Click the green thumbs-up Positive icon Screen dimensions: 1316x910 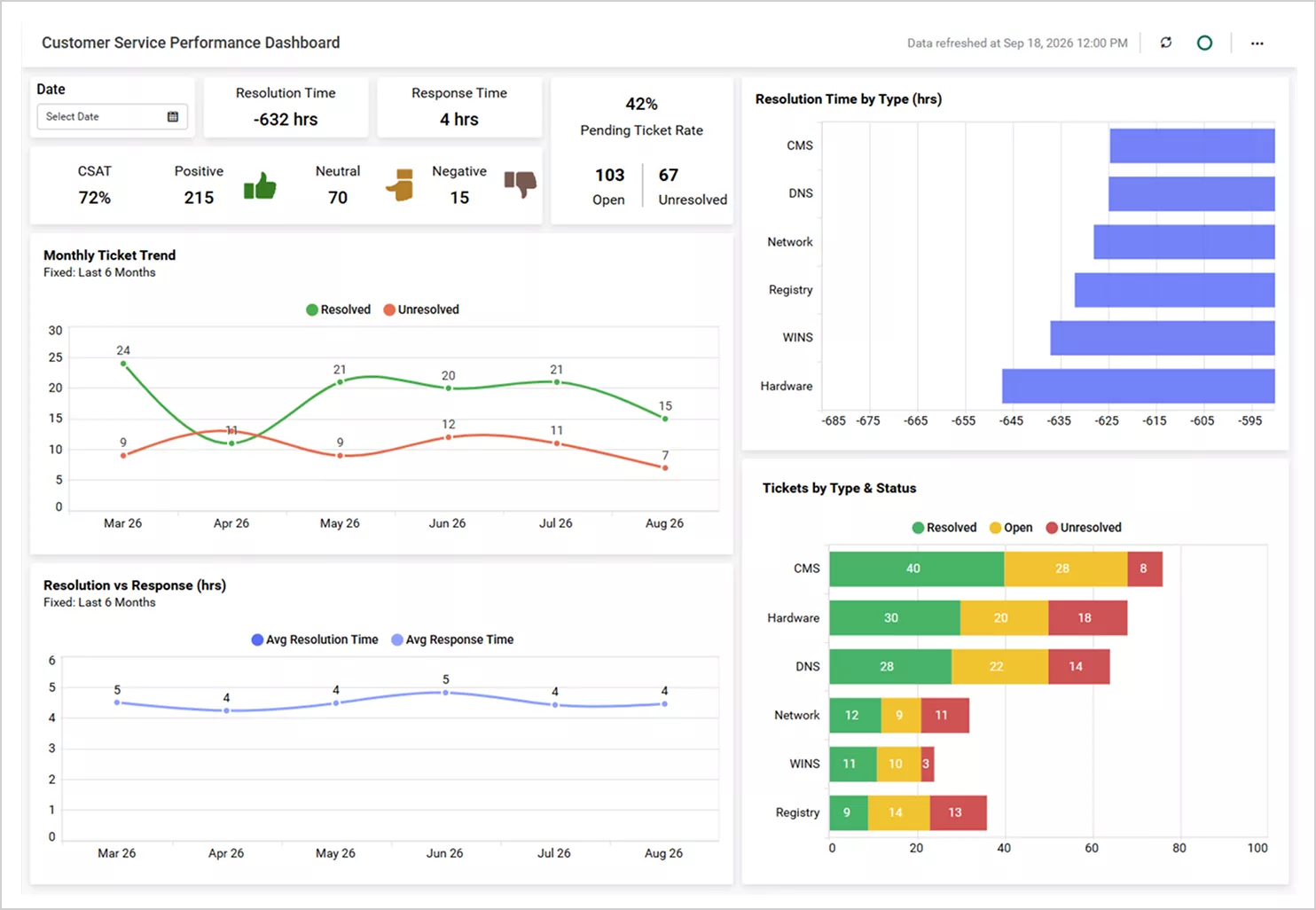click(260, 185)
